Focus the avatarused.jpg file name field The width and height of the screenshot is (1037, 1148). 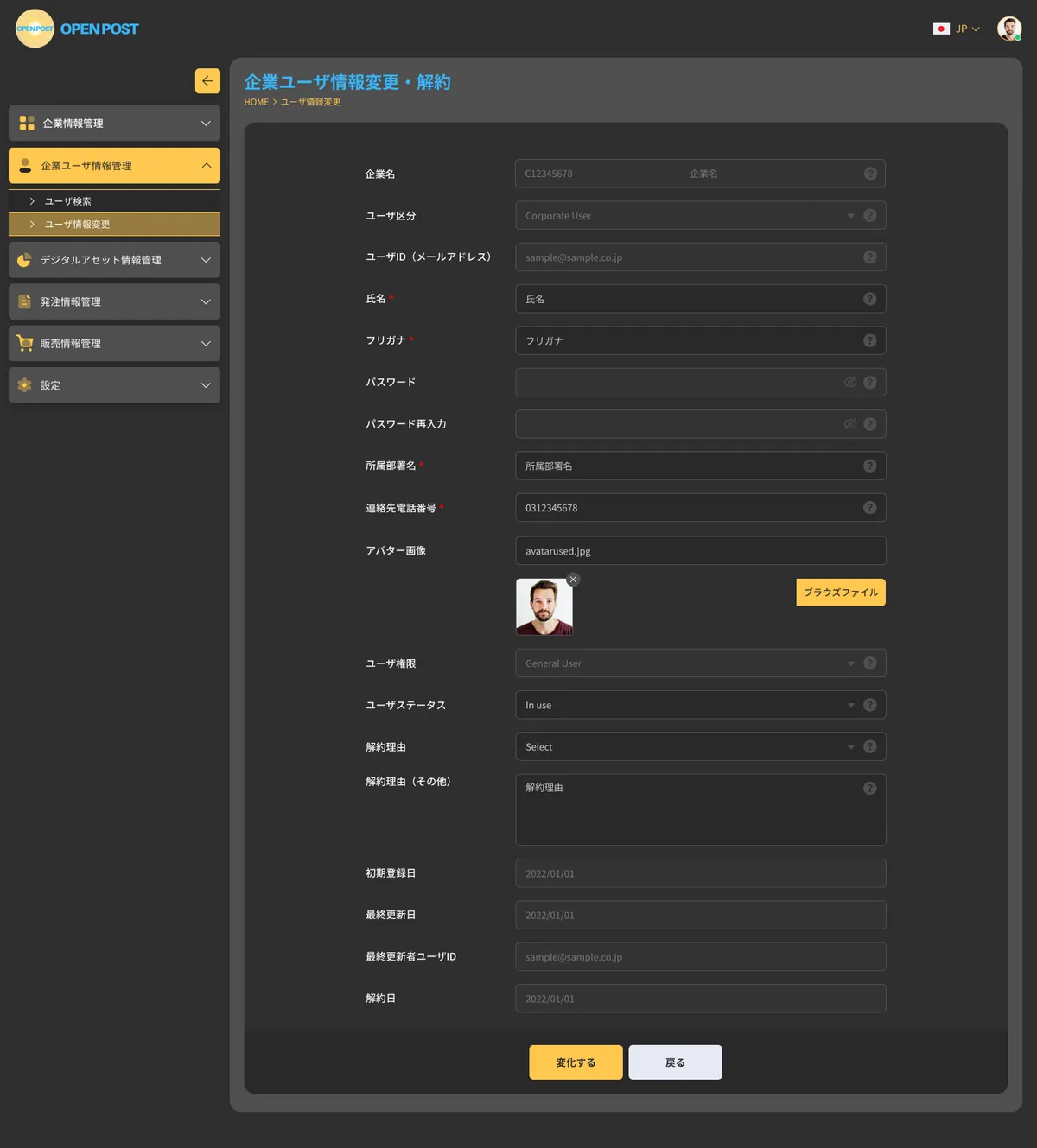701,550
